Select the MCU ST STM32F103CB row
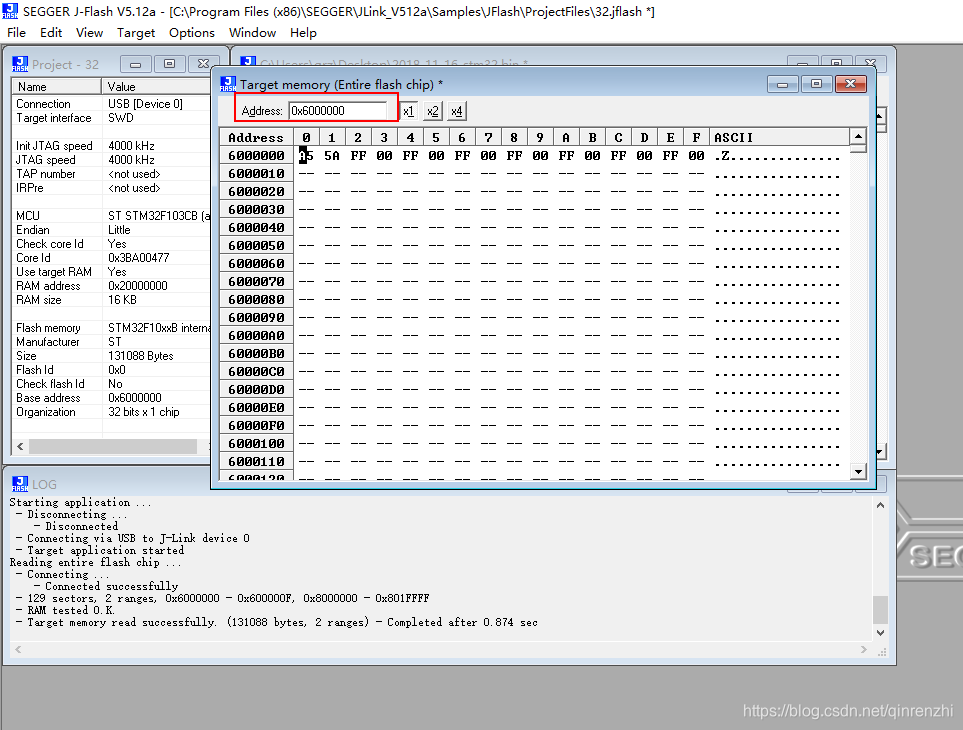 [x=111, y=216]
